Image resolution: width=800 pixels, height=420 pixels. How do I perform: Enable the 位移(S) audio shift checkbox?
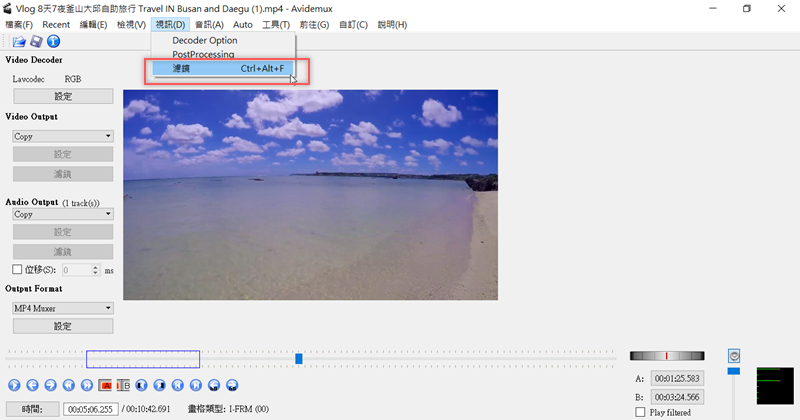point(17,269)
